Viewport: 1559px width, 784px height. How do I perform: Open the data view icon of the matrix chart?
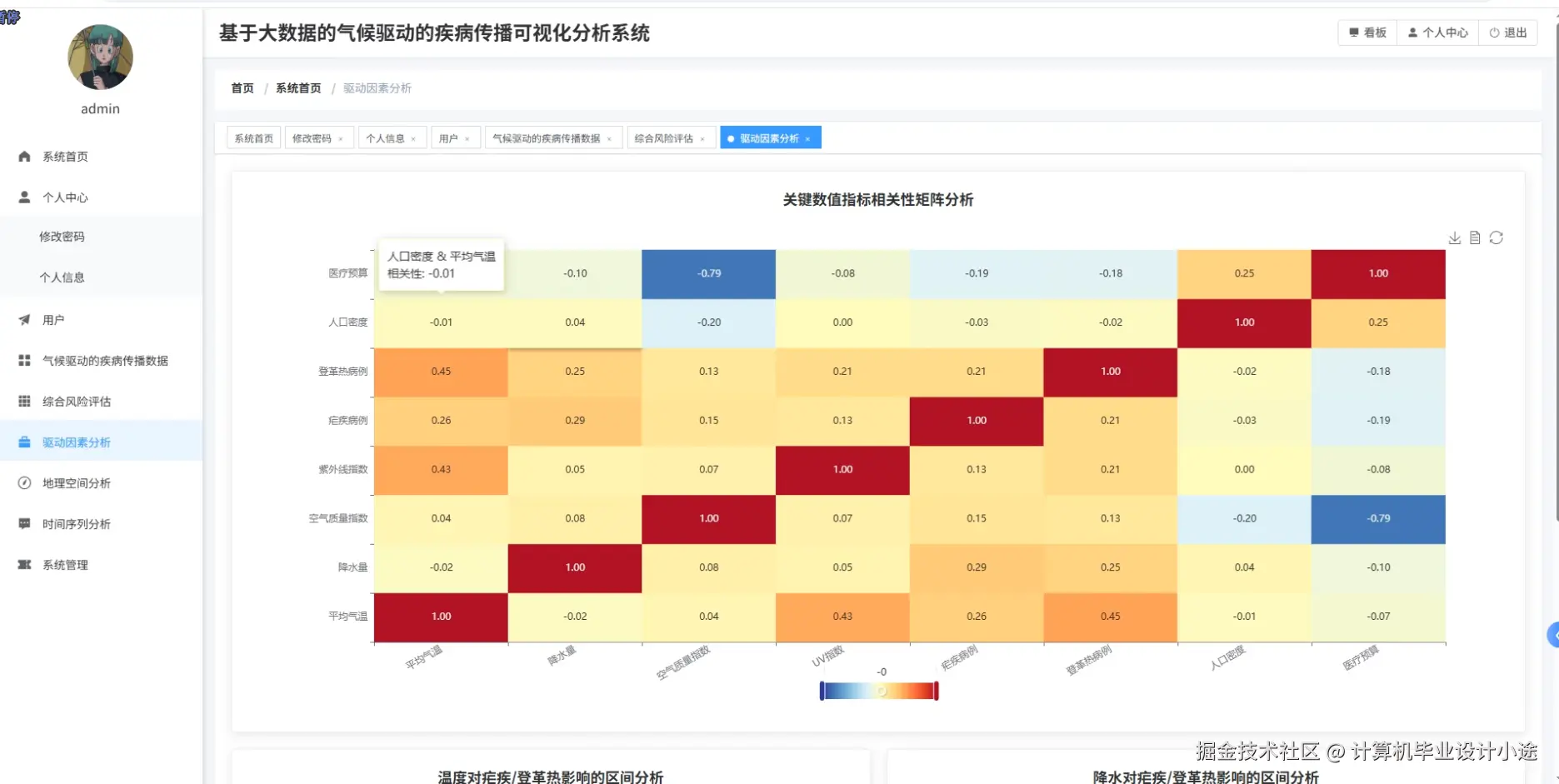1476,237
